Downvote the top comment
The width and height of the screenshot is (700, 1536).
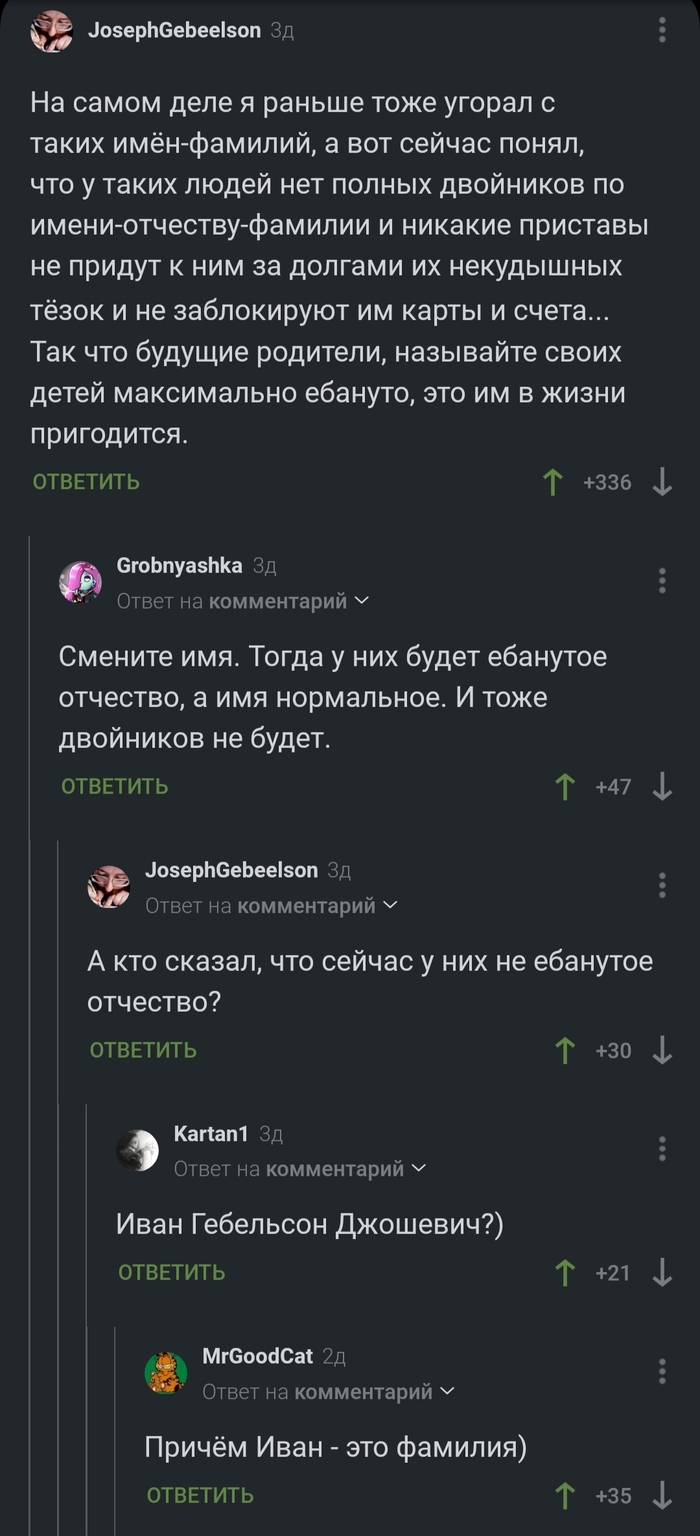coord(663,481)
